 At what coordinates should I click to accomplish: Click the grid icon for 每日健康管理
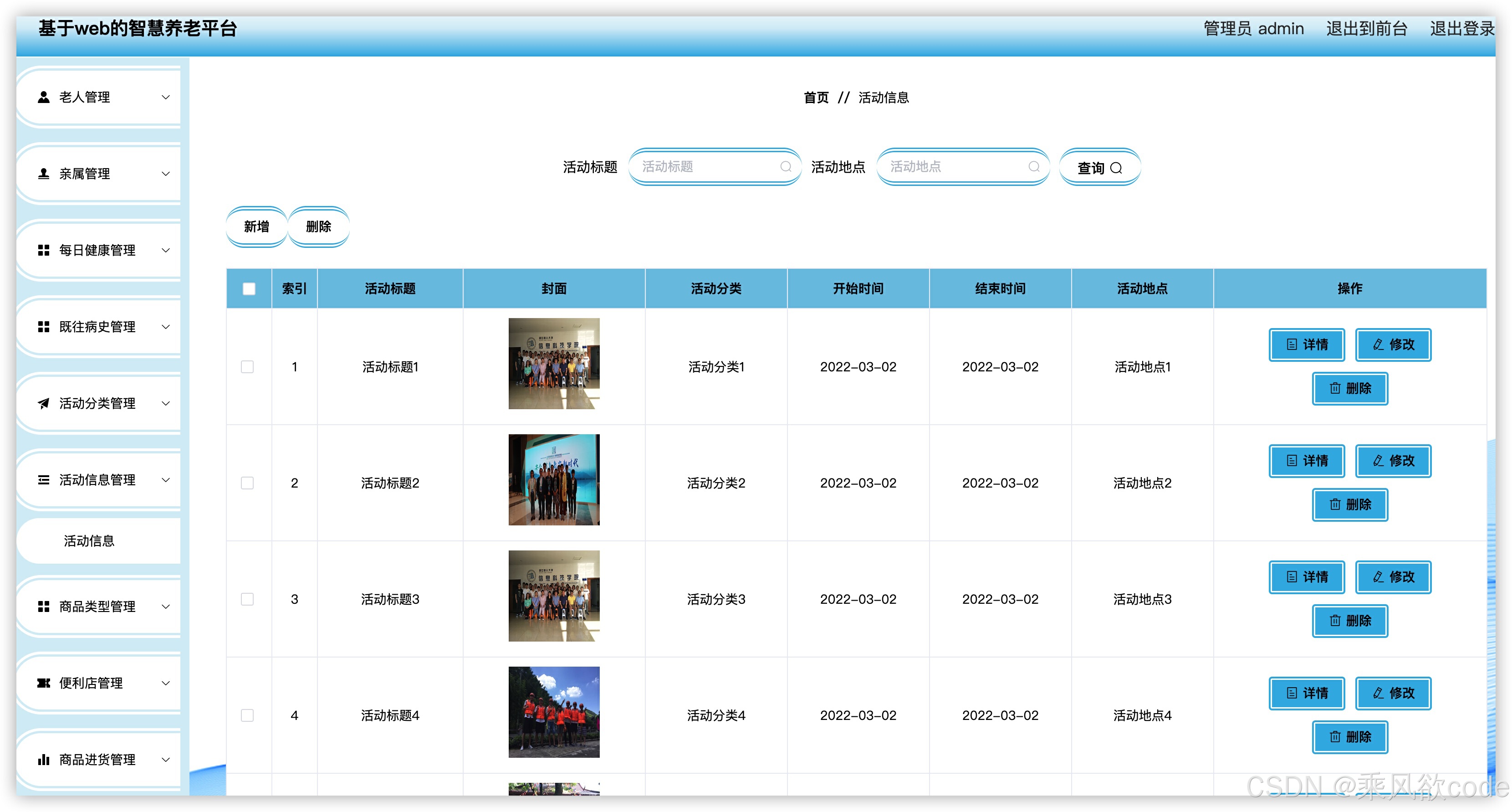click(x=43, y=250)
